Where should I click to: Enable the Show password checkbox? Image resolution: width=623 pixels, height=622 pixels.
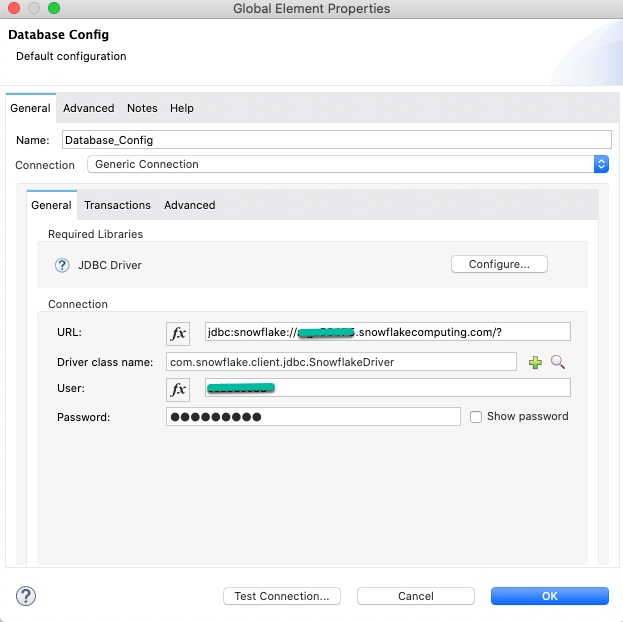coord(476,417)
